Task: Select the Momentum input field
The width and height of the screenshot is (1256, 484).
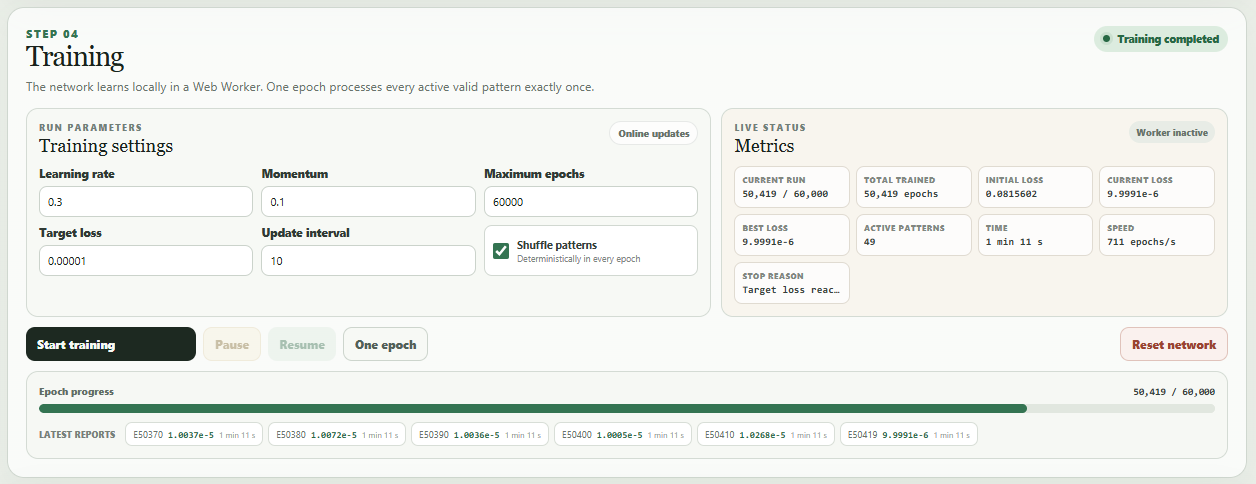Action: point(368,201)
